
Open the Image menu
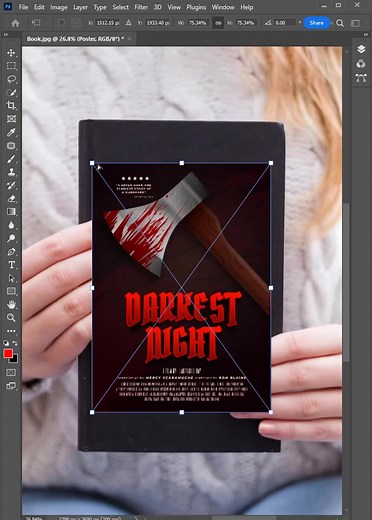(x=59, y=7)
